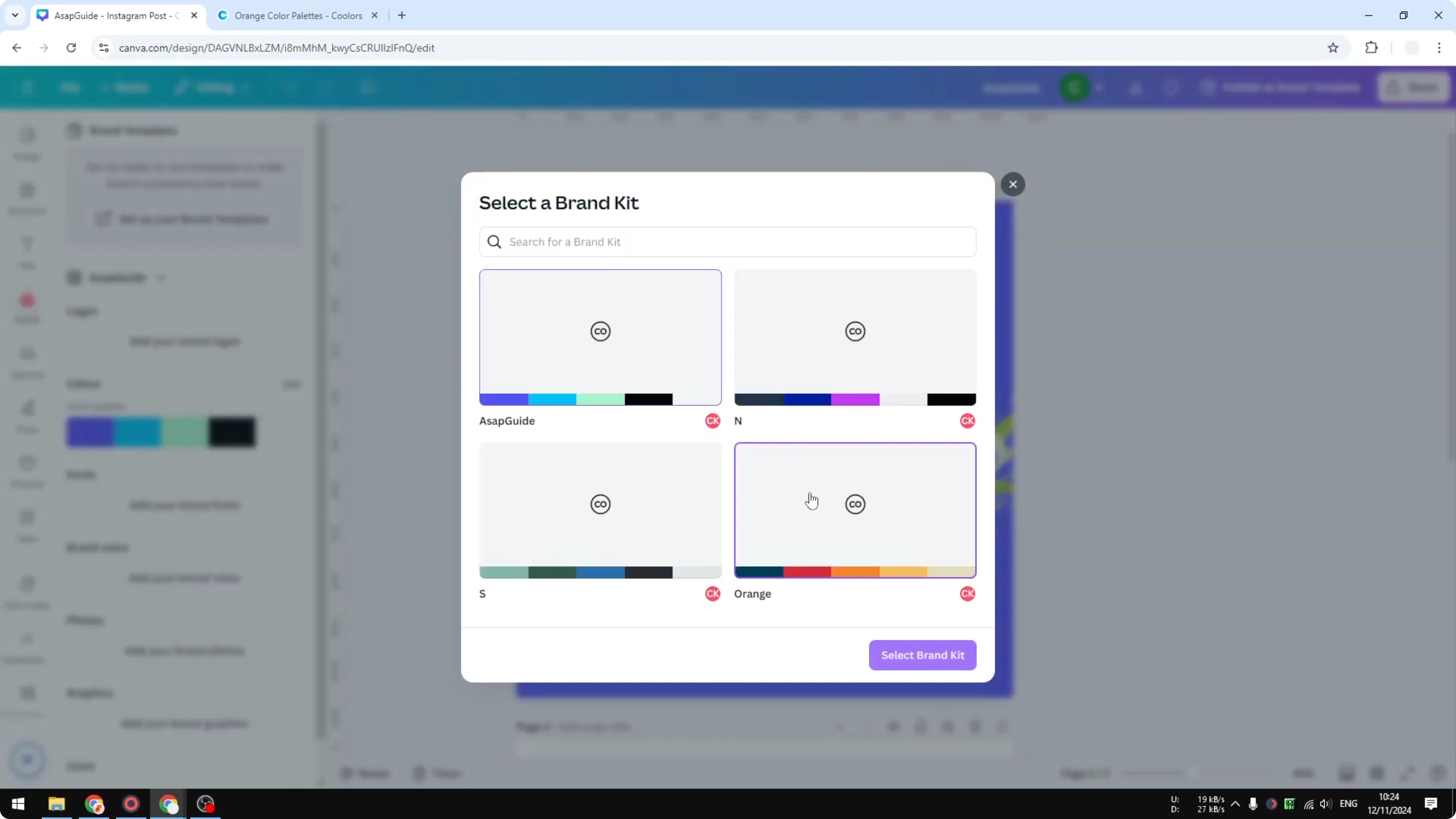Screen dimensions: 1456x819
Task: Click the Chrome profile avatar
Action: [x=1411, y=47]
